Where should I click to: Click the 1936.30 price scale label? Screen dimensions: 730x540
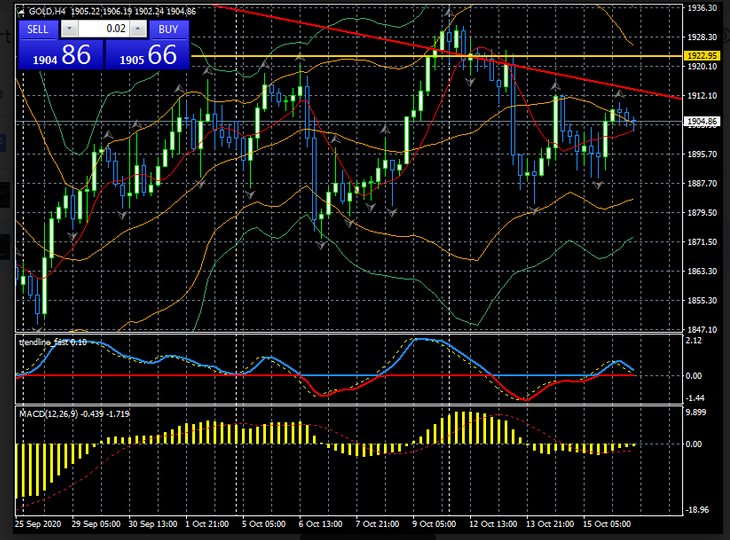click(703, 8)
